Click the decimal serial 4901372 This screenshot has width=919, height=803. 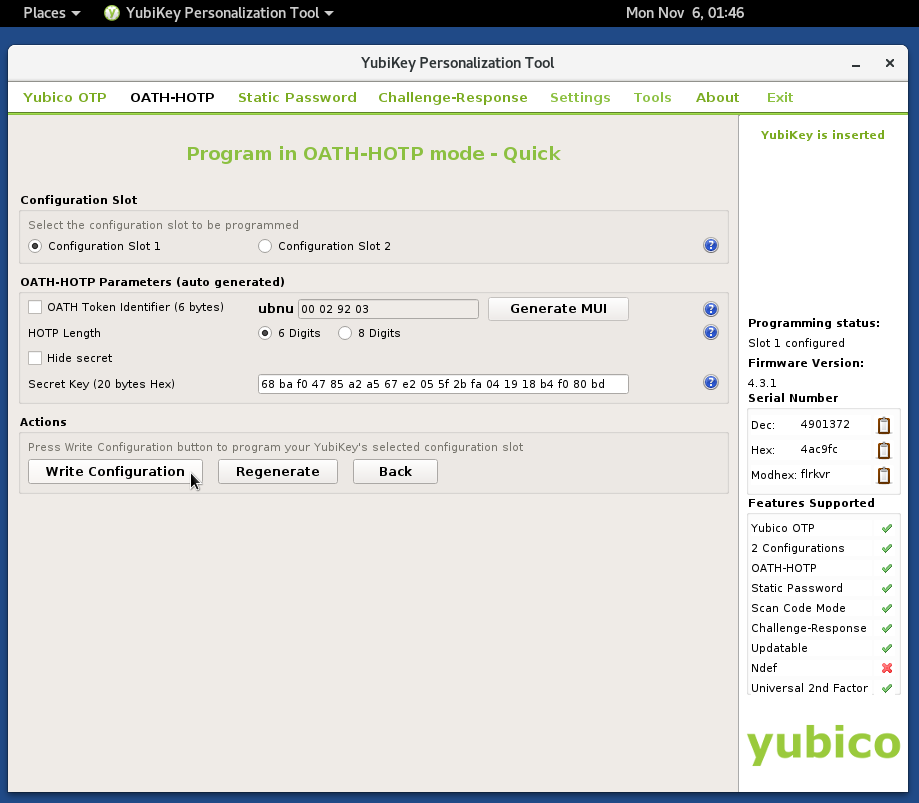coord(825,424)
